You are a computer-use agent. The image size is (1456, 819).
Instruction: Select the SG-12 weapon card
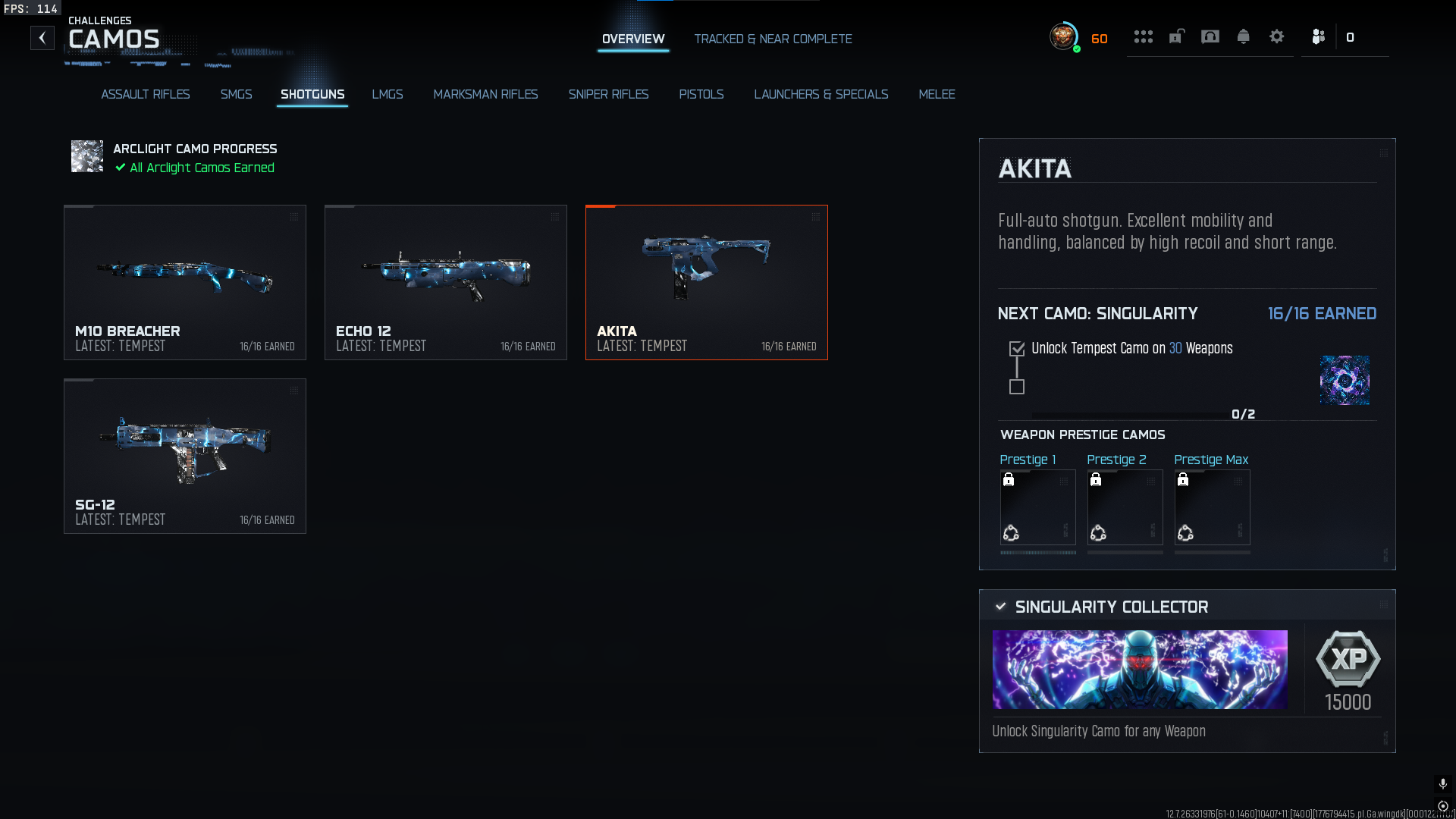pos(185,456)
